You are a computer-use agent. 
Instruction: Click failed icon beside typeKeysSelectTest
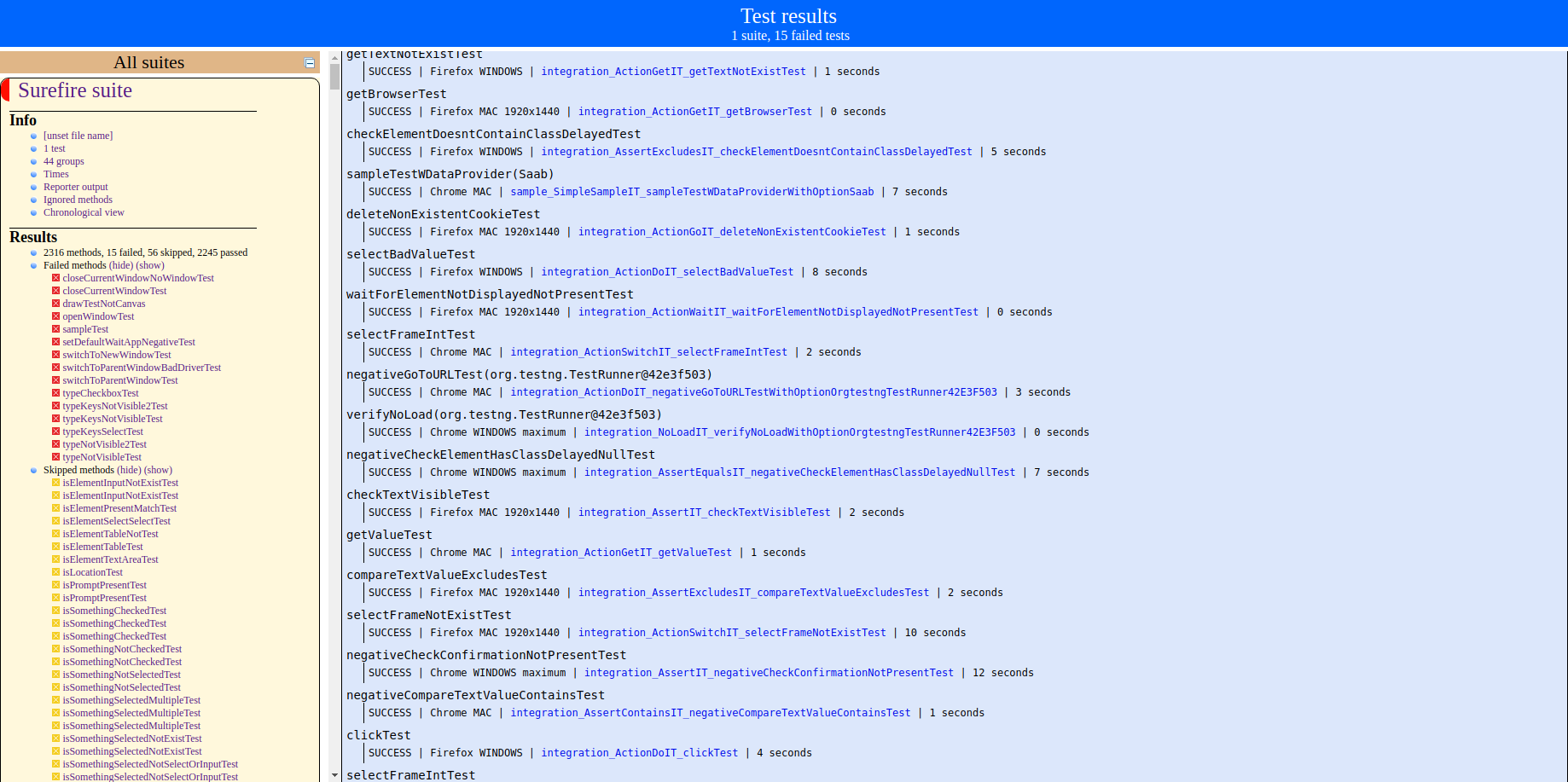(x=55, y=432)
